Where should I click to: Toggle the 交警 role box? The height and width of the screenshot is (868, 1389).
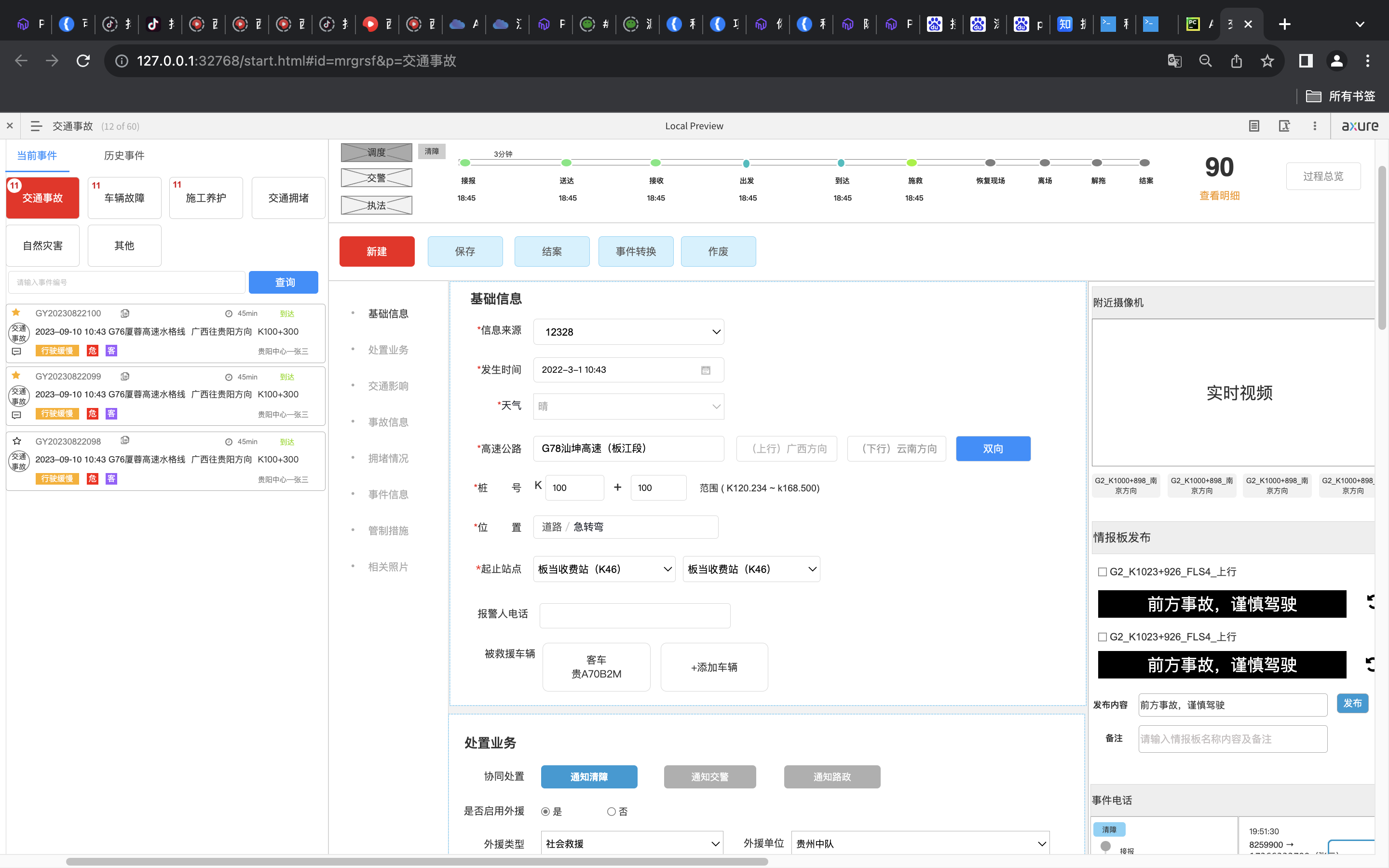(x=377, y=178)
